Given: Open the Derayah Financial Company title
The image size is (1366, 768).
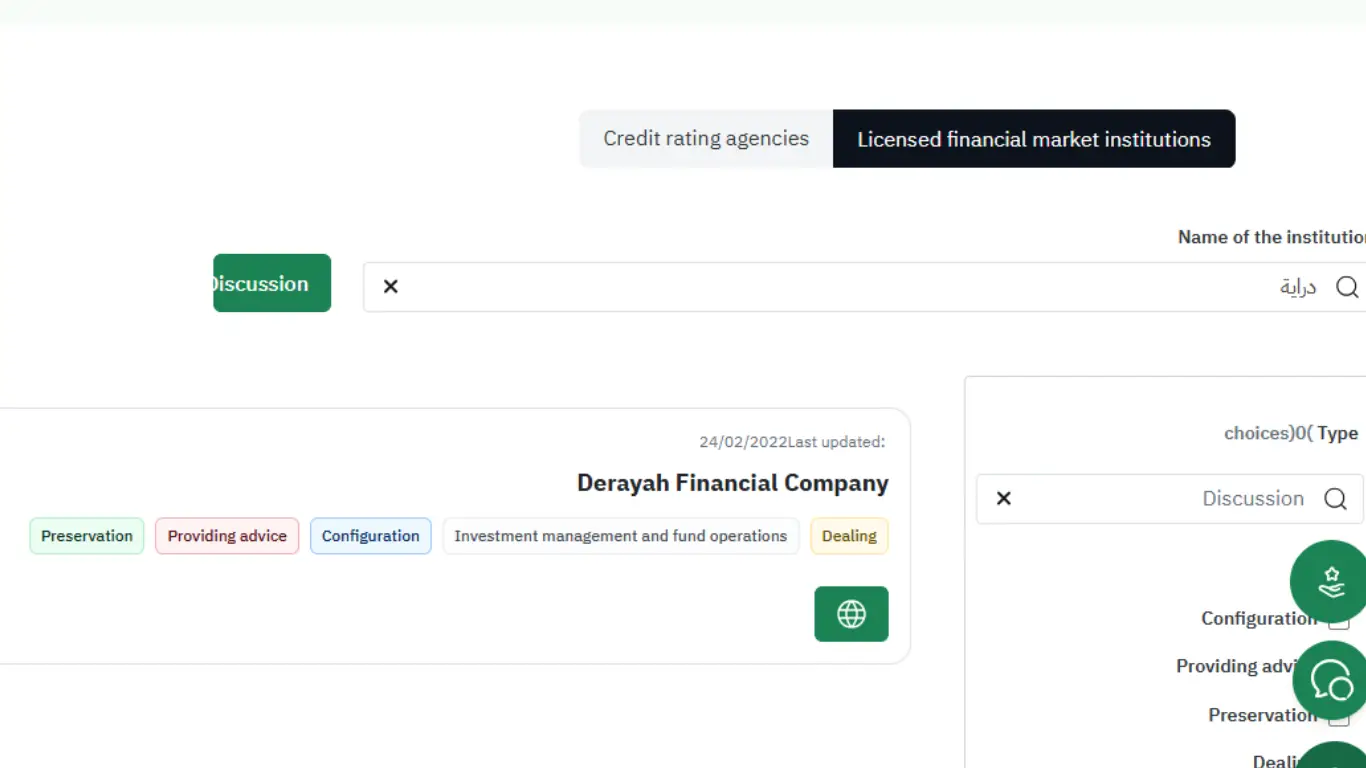Looking at the screenshot, I should [733, 483].
